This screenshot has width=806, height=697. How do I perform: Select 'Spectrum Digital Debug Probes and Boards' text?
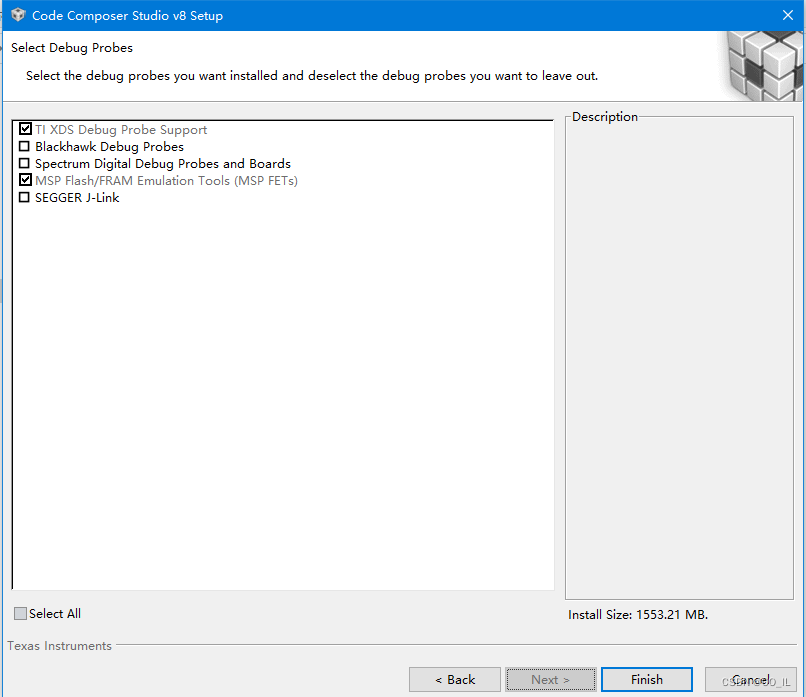(x=163, y=164)
